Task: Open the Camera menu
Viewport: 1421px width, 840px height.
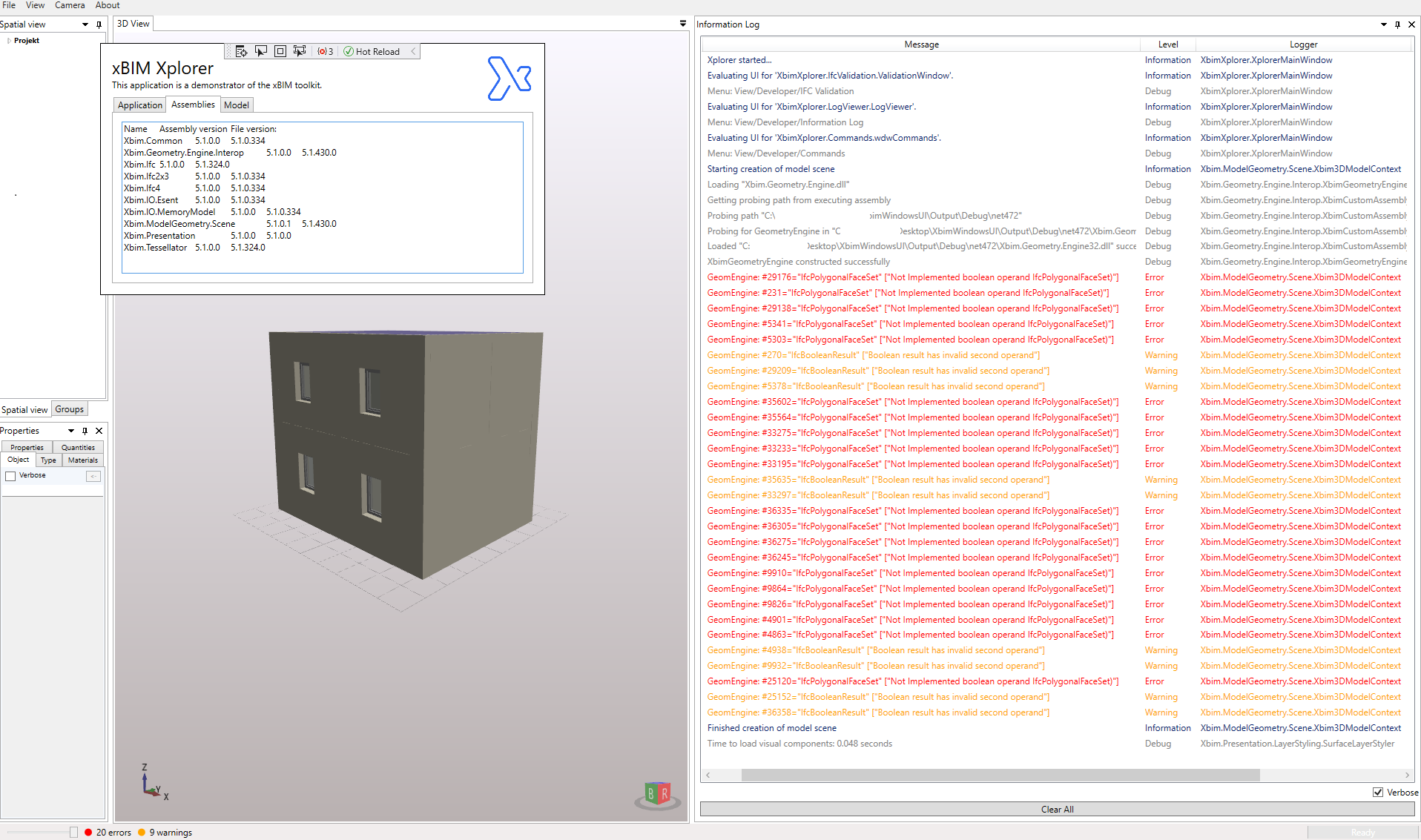Action: click(x=70, y=5)
